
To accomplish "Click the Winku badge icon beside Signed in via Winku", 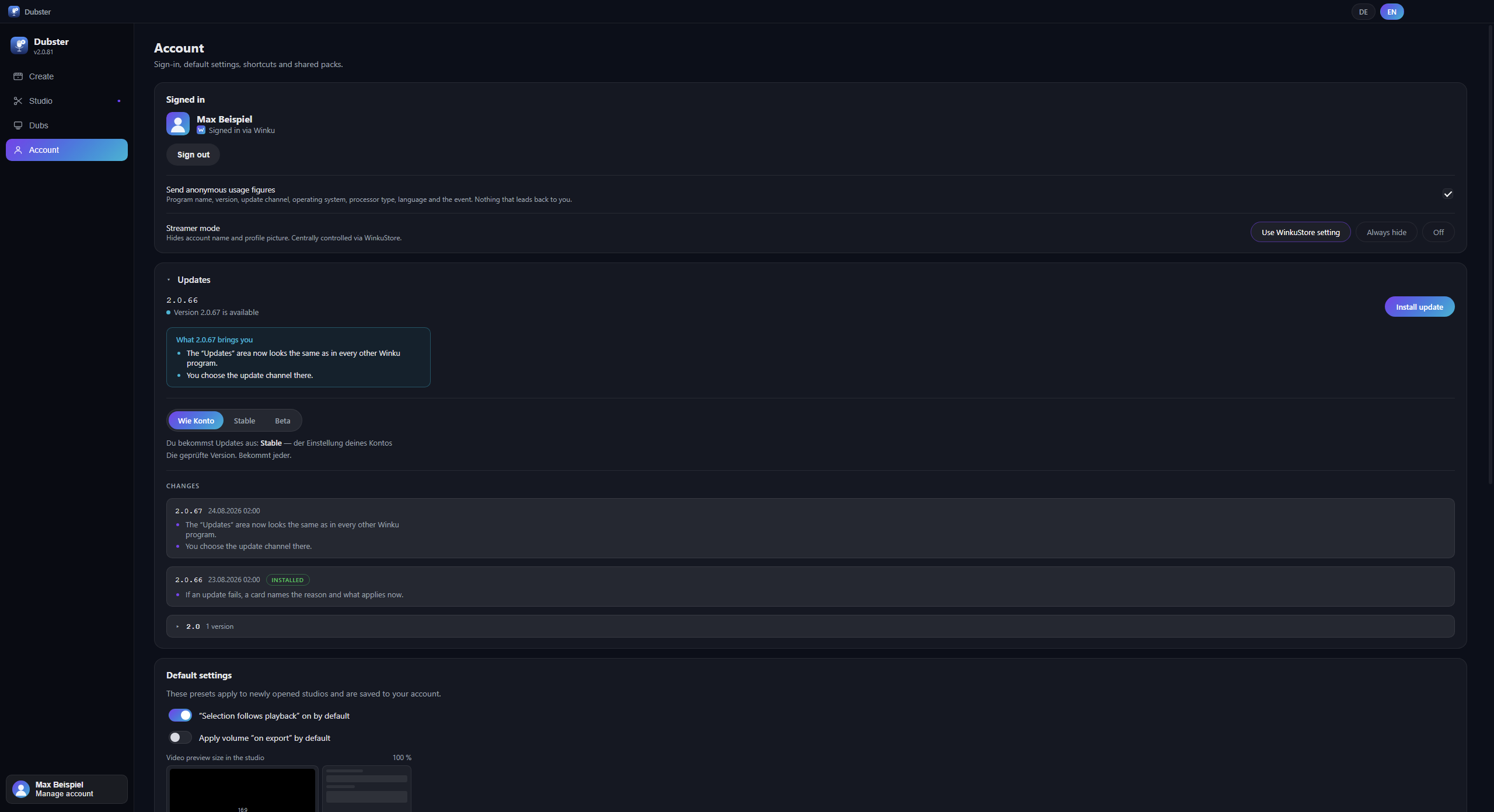I will [x=201, y=130].
